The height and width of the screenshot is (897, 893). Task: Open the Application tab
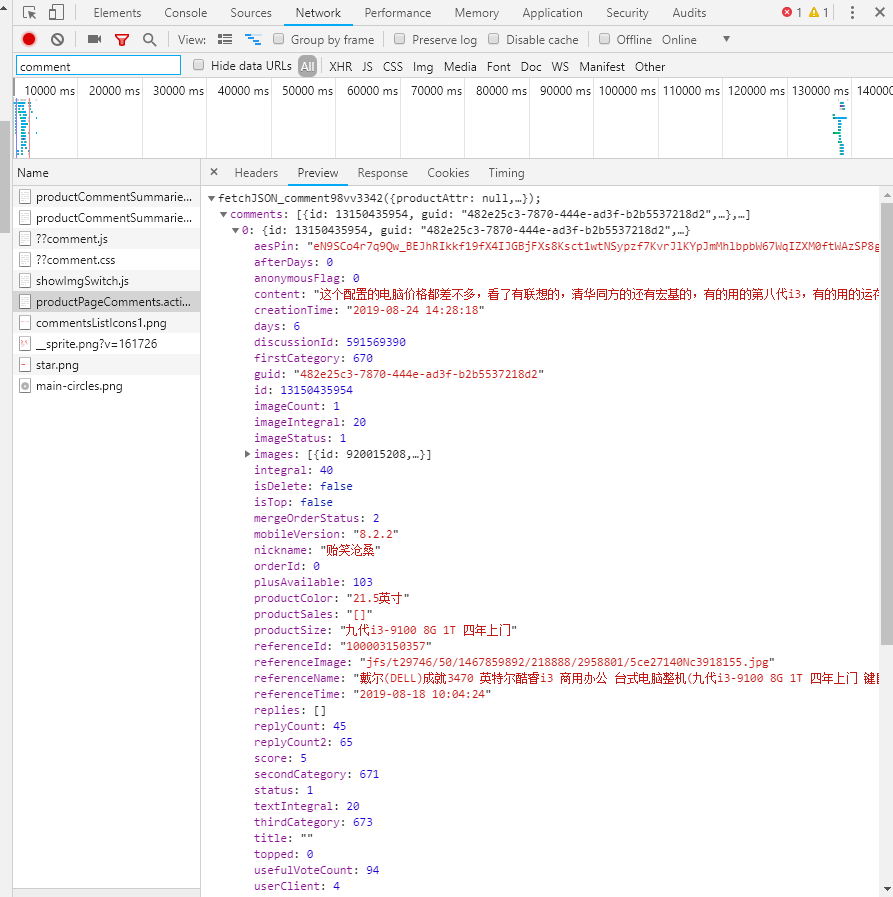point(552,13)
